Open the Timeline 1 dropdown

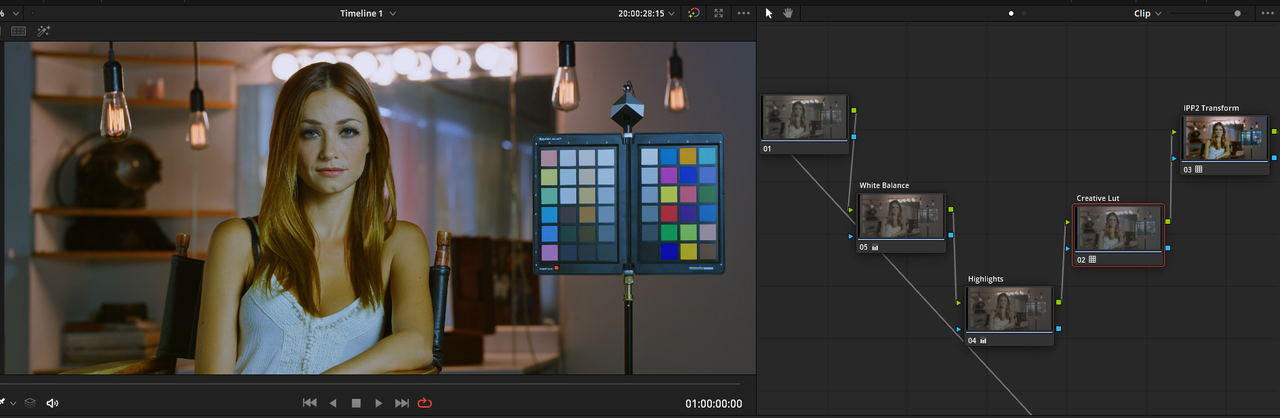click(368, 13)
